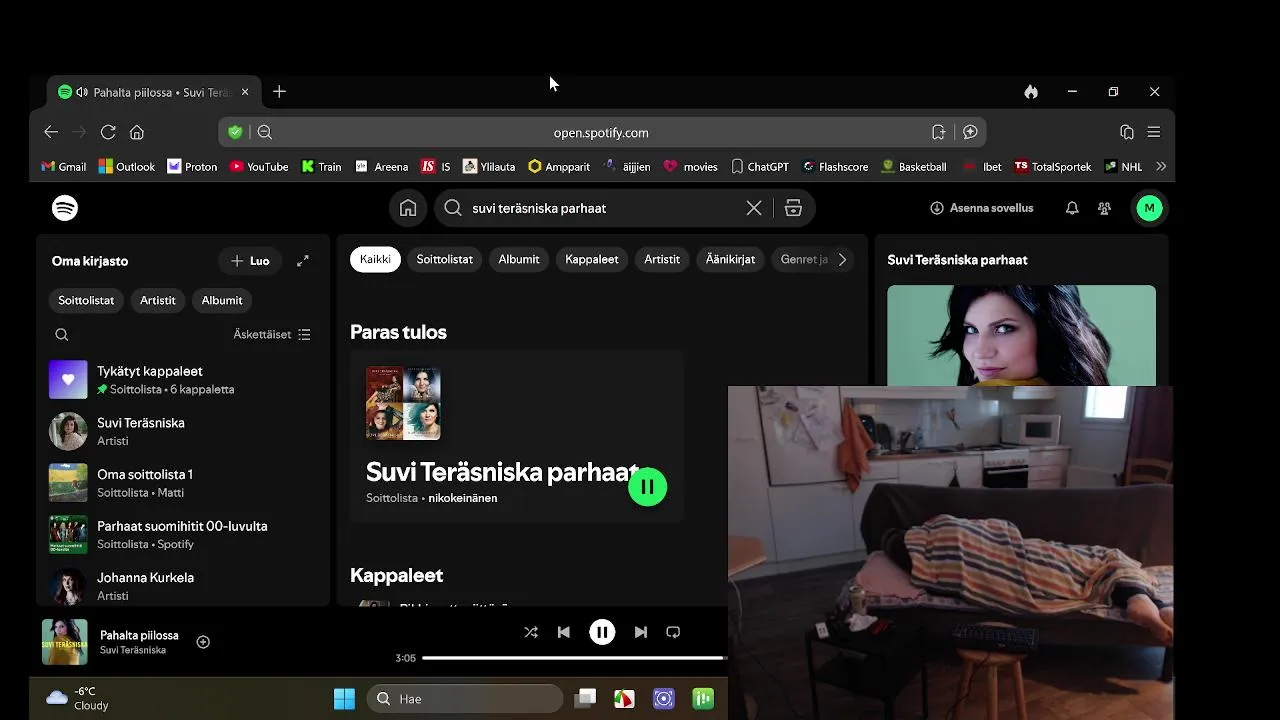The width and height of the screenshot is (1280, 720).
Task: Click the Asenna sovellus install link
Action: point(981,208)
